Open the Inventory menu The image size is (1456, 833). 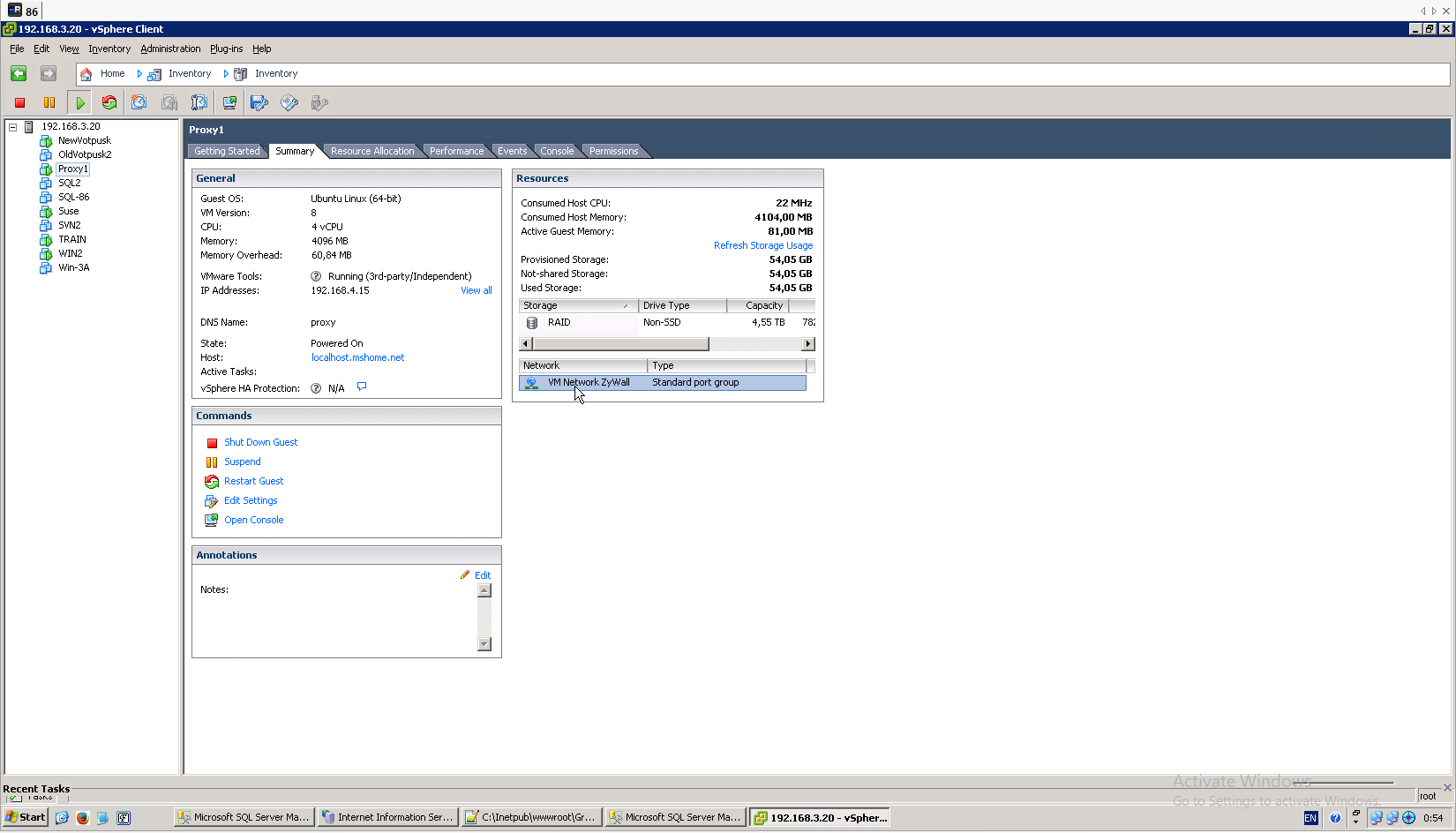pyautogui.click(x=109, y=49)
